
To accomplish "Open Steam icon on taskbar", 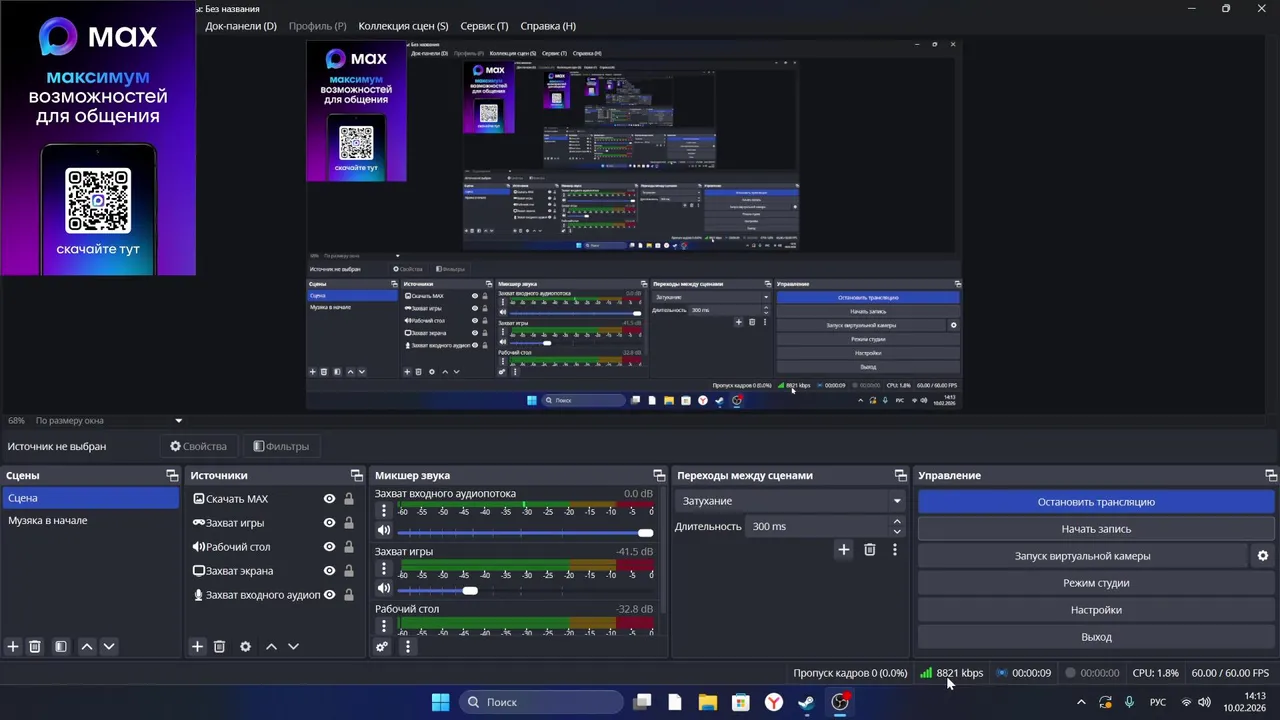I will (806, 702).
